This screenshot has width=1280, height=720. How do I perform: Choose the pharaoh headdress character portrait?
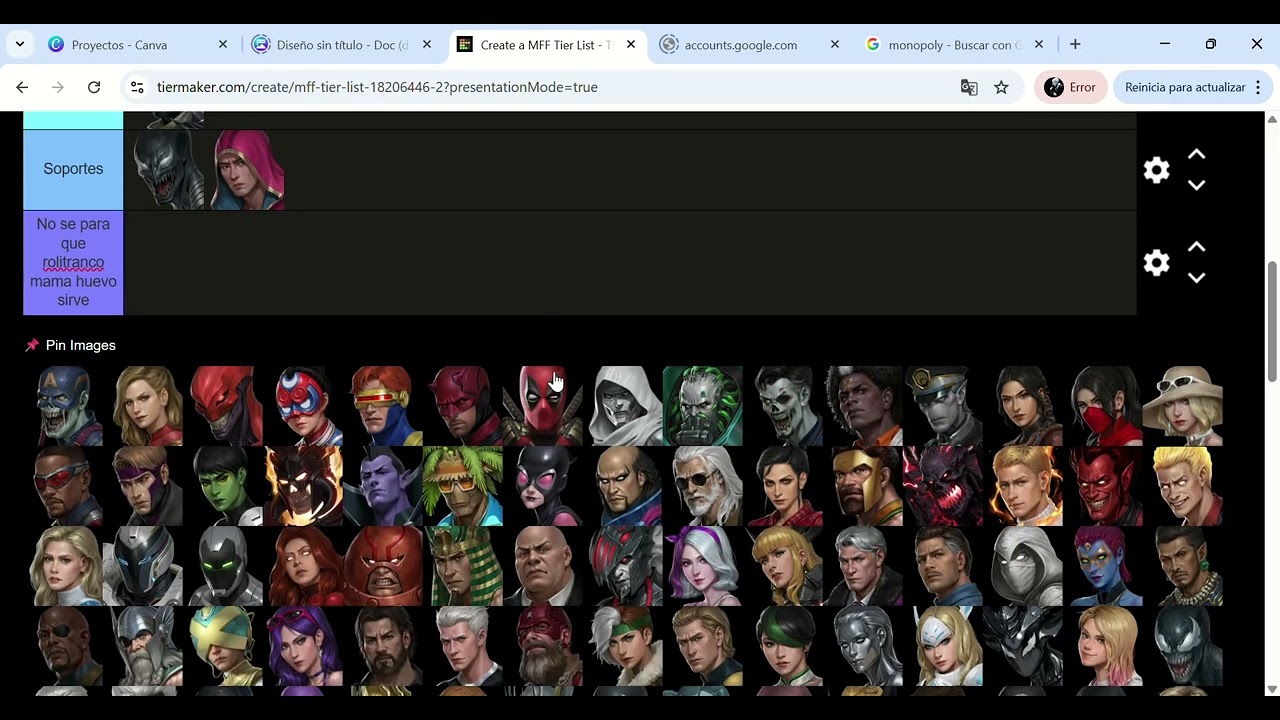(x=464, y=567)
